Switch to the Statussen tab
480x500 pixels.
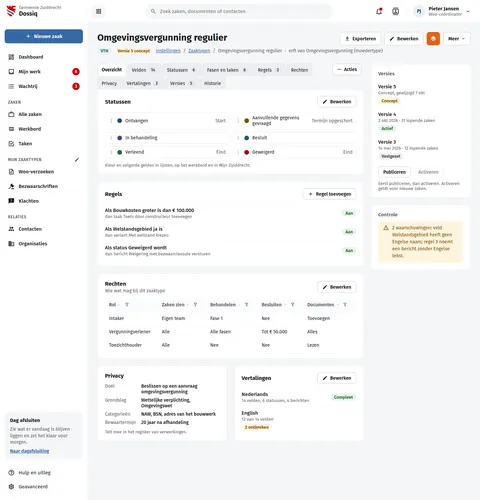tap(181, 70)
